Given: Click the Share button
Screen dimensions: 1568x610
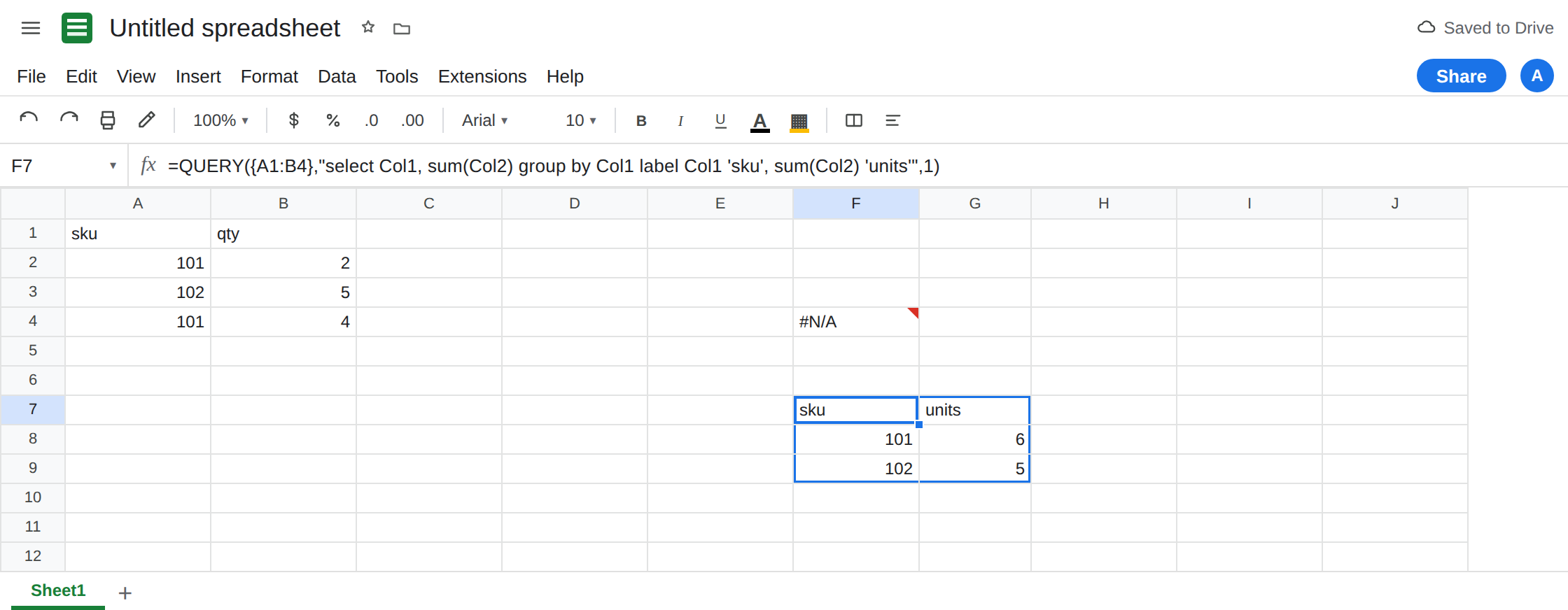Looking at the screenshot, I should pyautogui.click(x=1461, y=76).
